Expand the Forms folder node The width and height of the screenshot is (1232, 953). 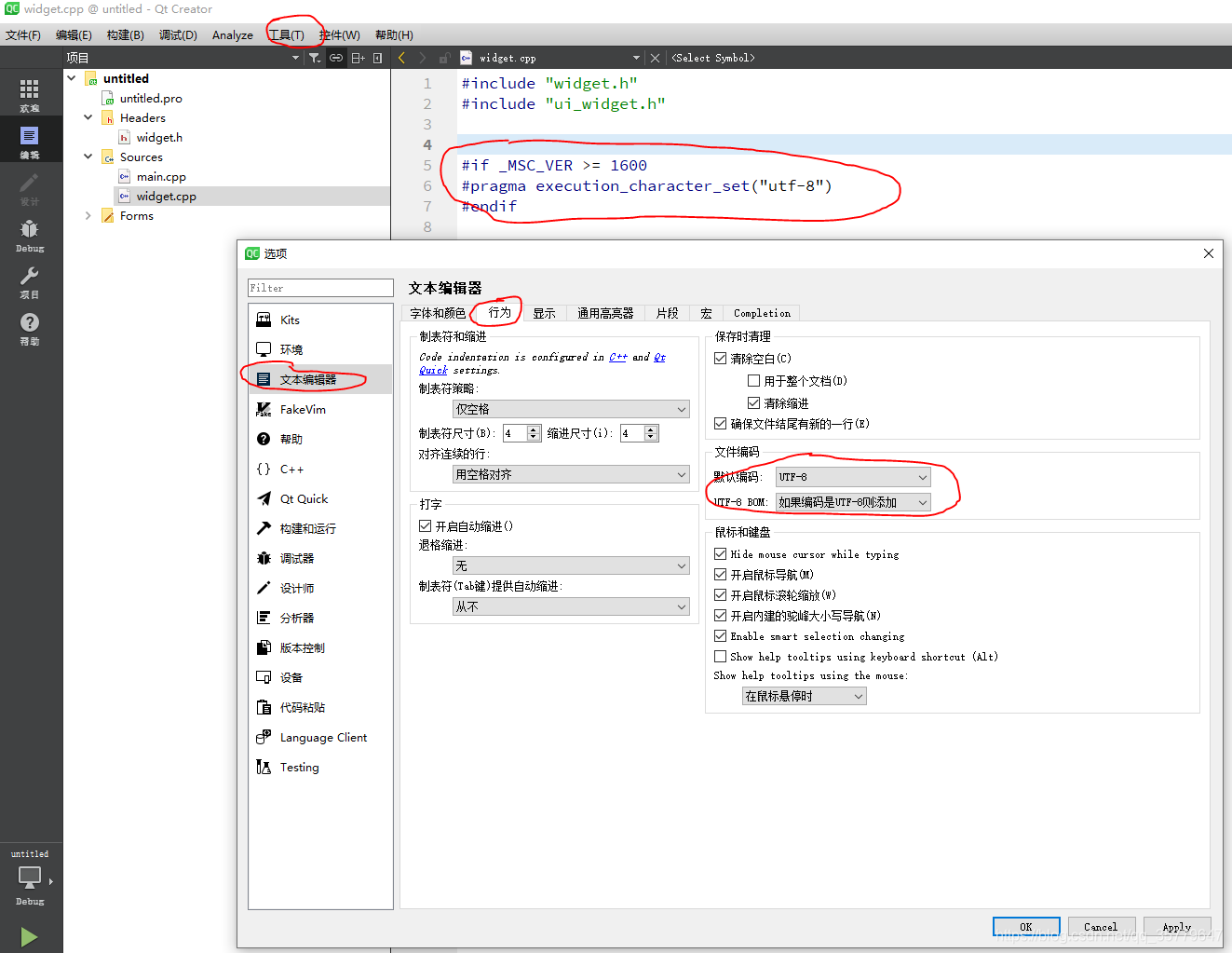pyautogui.click(x=88, y=215)
